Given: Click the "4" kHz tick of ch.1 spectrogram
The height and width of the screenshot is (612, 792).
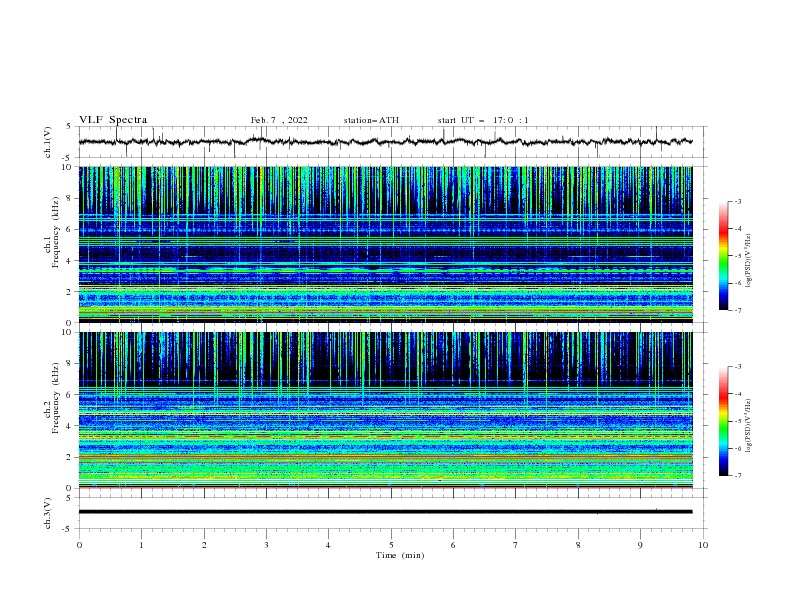Looking at the screenshot, I should tap(69, 261).
